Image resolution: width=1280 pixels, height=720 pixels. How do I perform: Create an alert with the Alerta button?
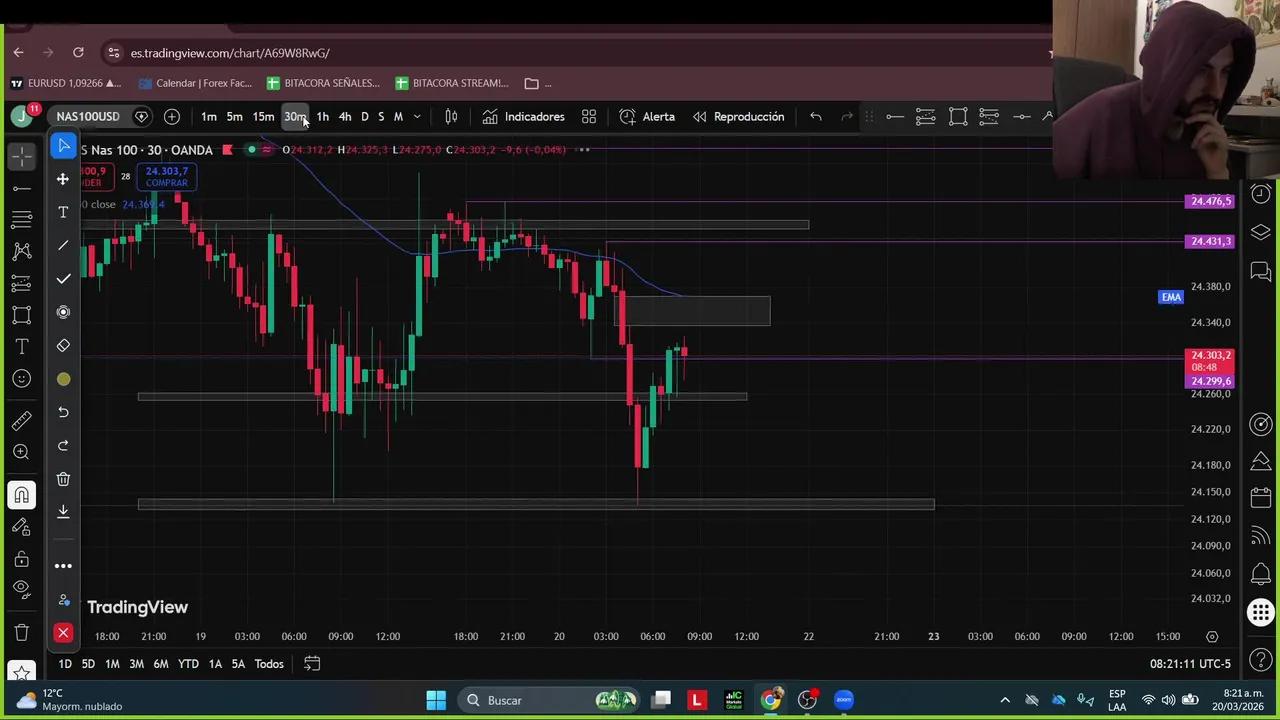pyautogui.click(x=647, y=117)
